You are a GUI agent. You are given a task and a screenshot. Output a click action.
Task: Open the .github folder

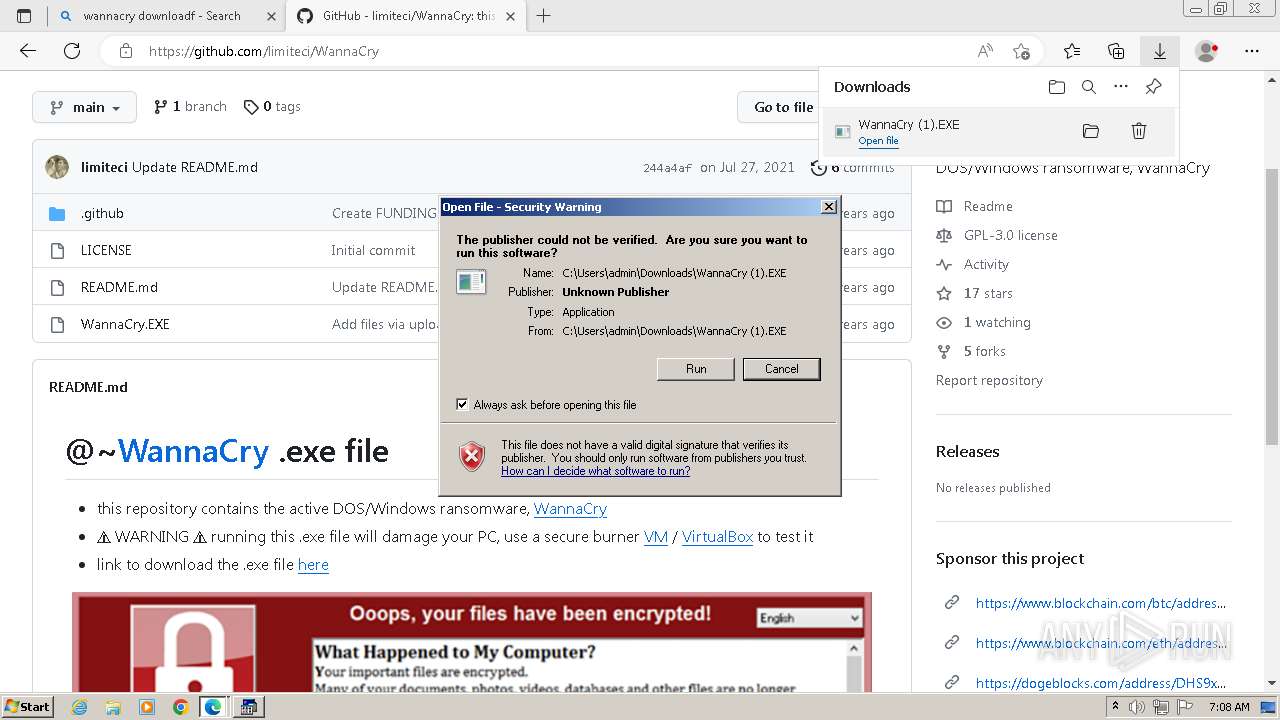point(102,213)
